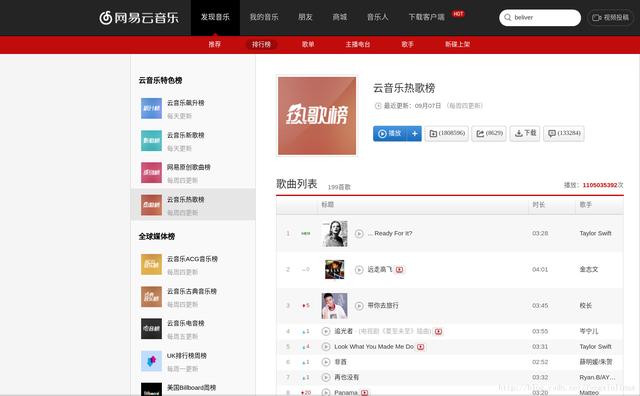Click the 云音乐特色榜 sidebar heading
Viewport: 640px width, 396px height.
(160, 80)
